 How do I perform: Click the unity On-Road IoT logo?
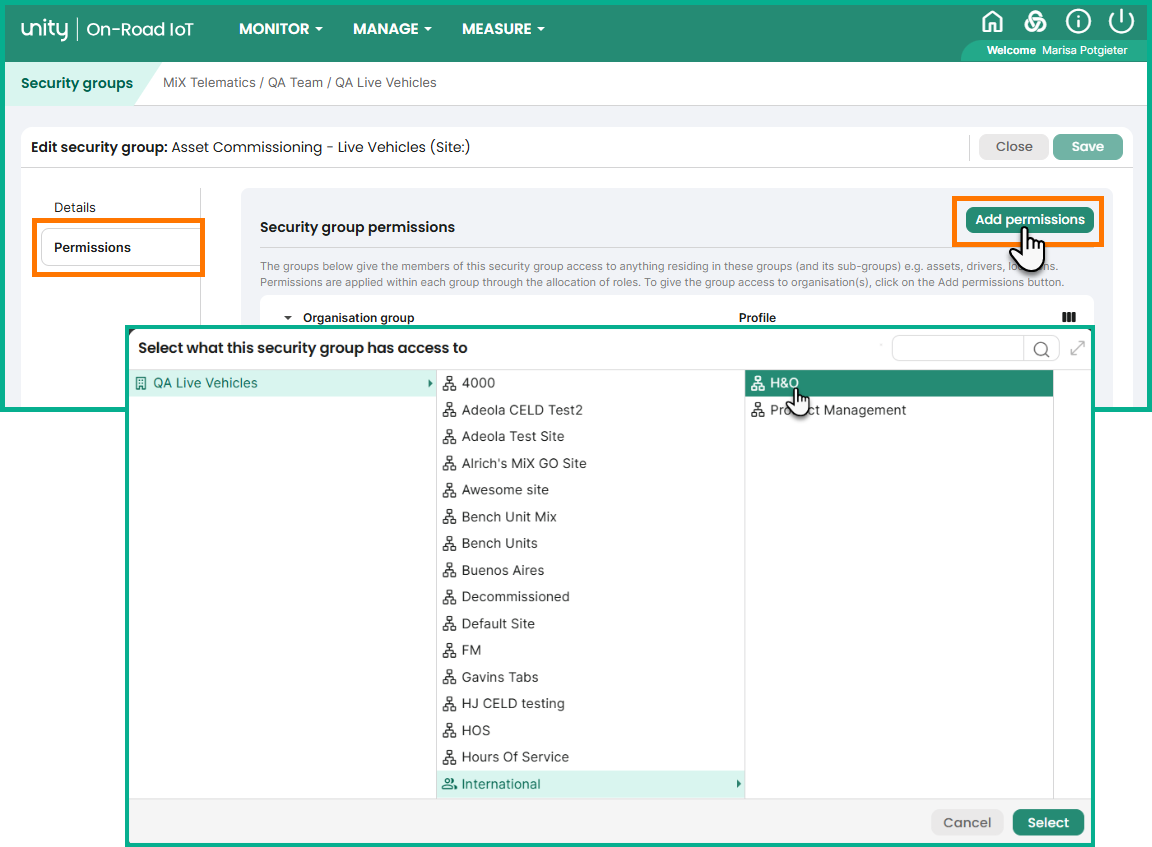pyautogui.click(x=107, y=29)
